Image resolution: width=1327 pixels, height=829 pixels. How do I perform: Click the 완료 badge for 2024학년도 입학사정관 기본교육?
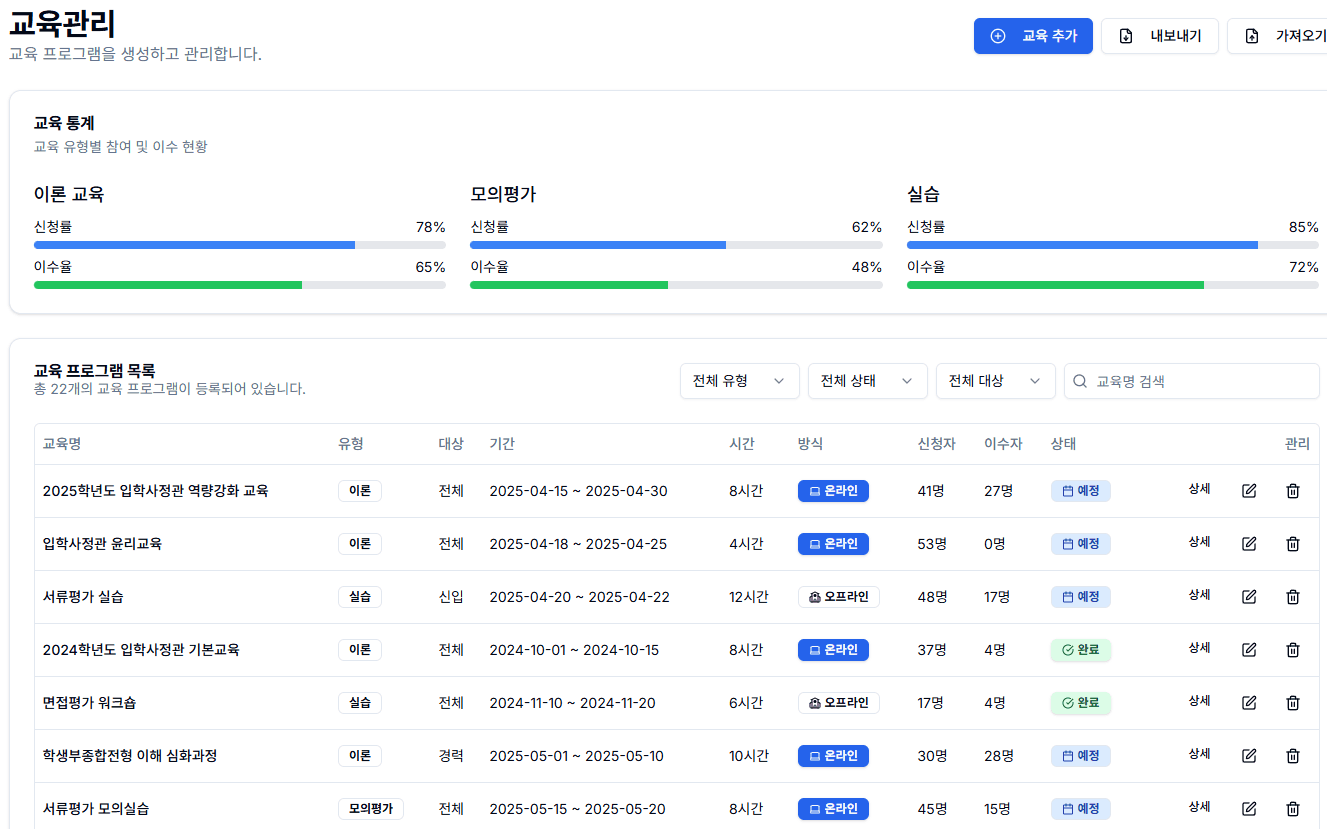(1081, 650)
